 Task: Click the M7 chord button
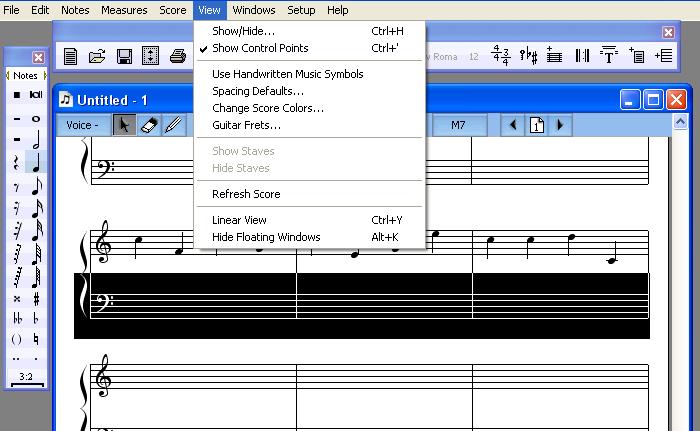pos(458,125)
